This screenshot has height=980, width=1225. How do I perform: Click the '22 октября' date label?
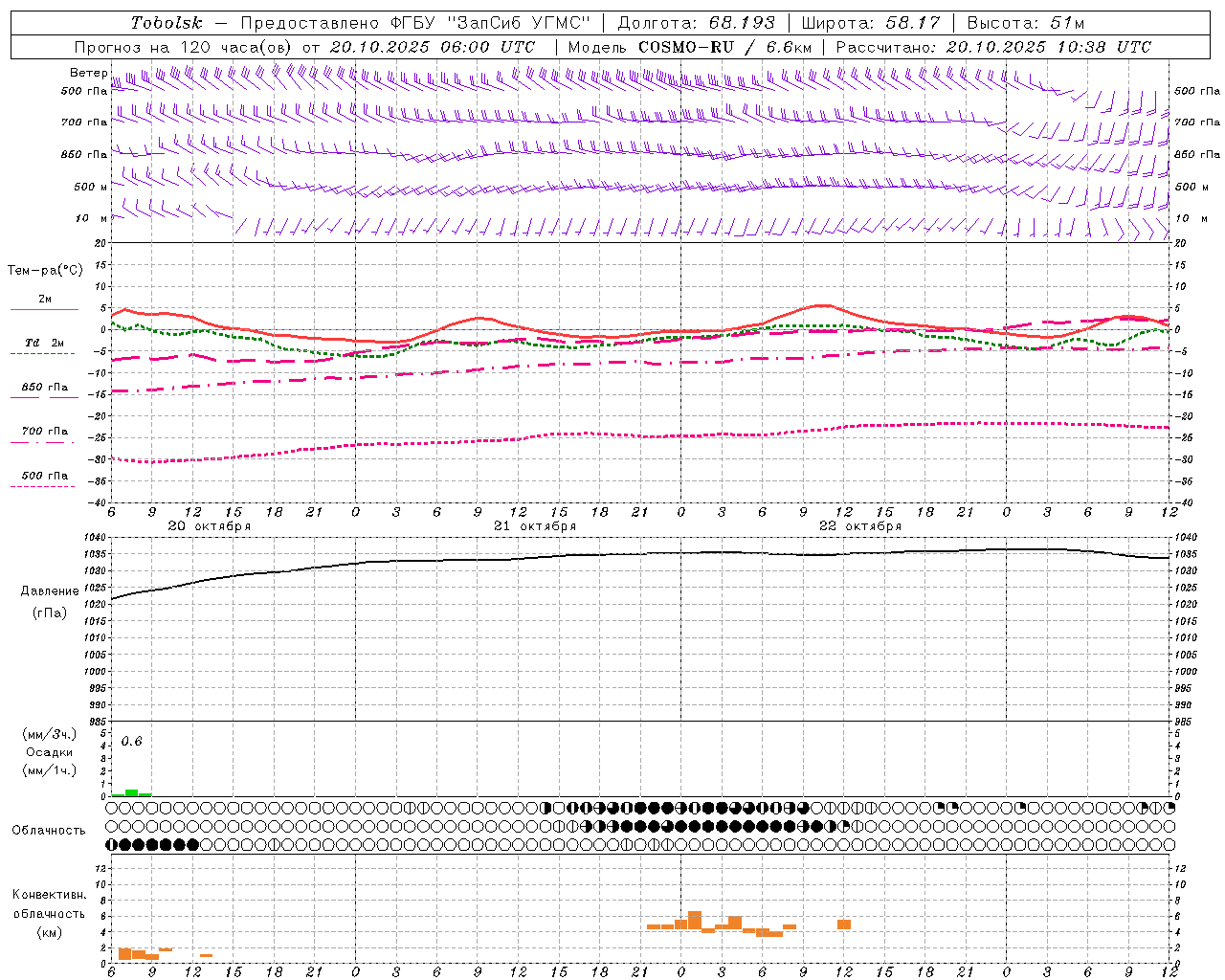[x=860, y=525]
